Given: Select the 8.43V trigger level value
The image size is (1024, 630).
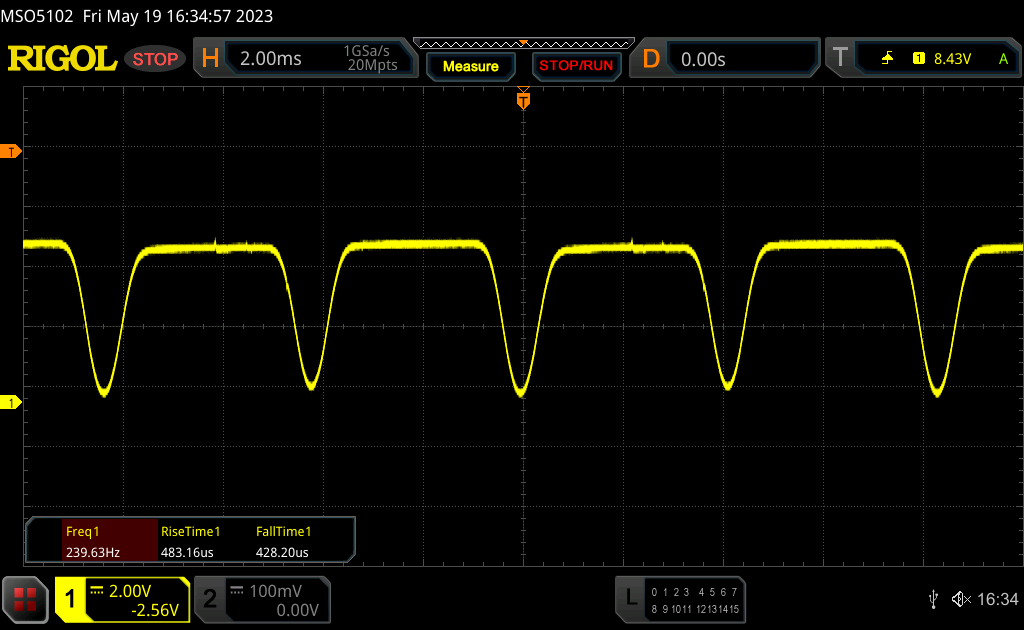Looking at the screenshot, I should [x=952, y=59].
